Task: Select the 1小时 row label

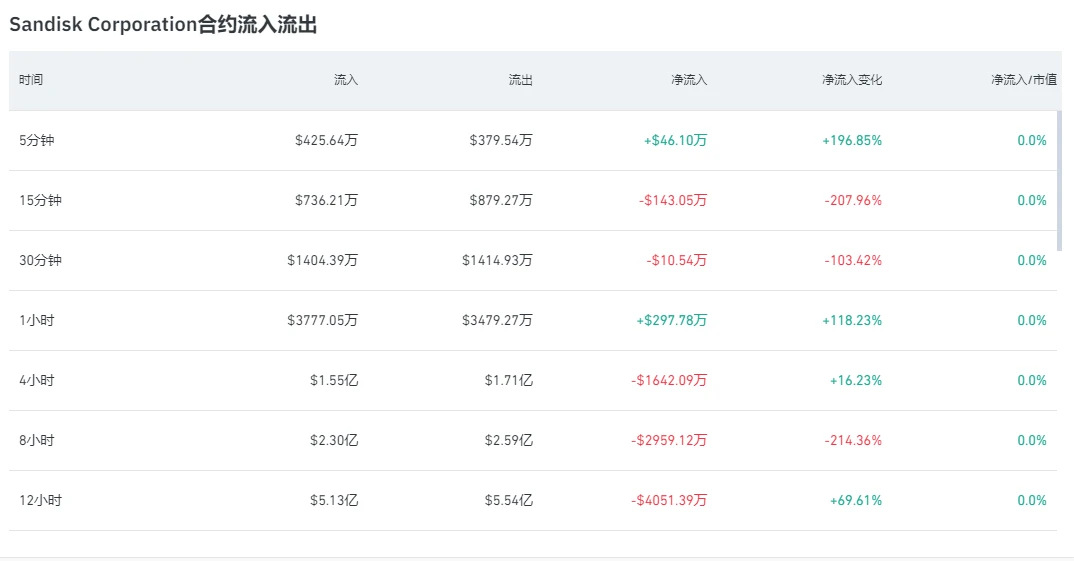Action: click(x=37, y=320)
